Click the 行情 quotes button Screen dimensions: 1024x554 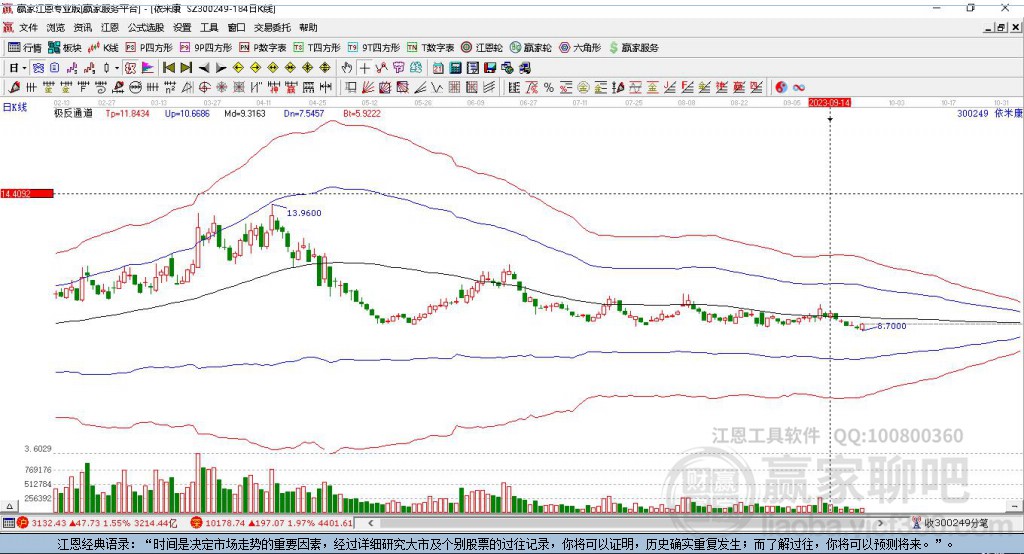pos(26,47)
